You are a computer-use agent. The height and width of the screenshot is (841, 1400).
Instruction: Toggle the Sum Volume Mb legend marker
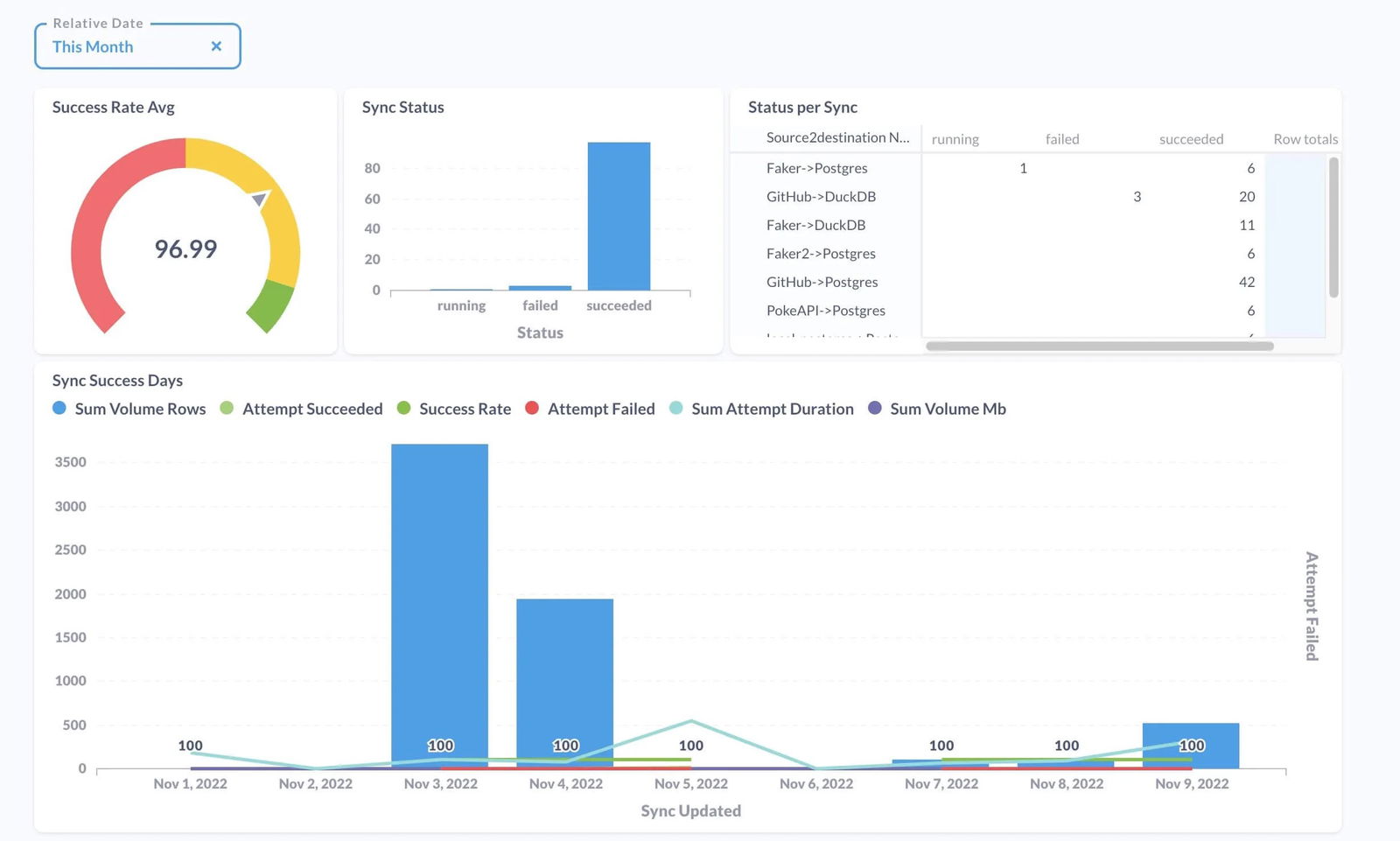[875, 409]
